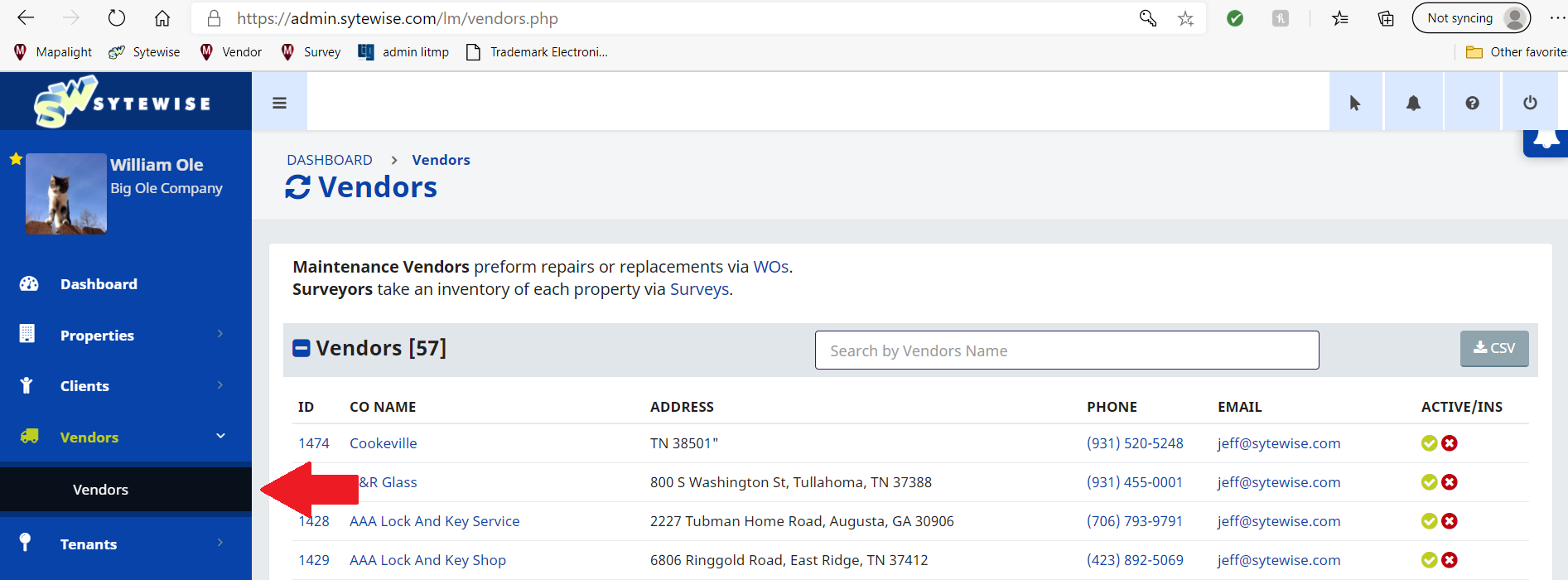The height and width of the screenshot is (580, 1568).
Task: Download the CSV export
Action: point(1494,348)
